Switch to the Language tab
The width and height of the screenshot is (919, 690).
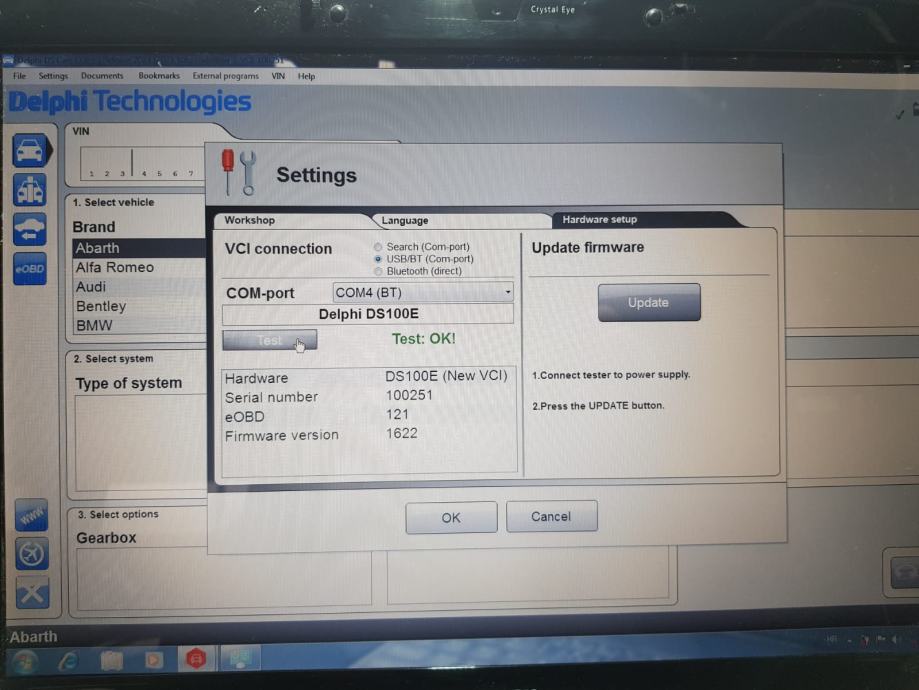(462, 220)
